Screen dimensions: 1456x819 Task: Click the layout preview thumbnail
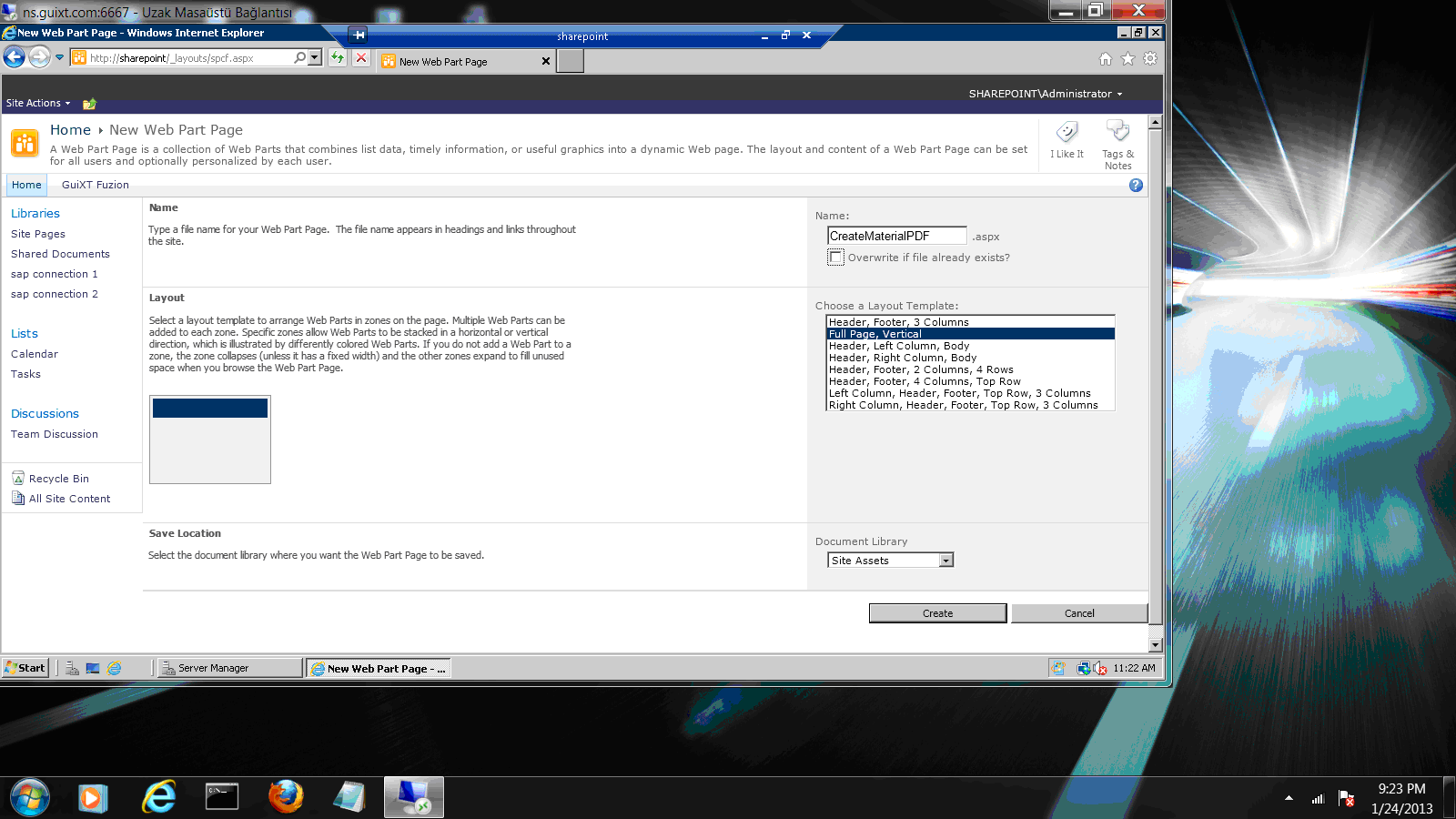pyautogui.click(x=210, y=440)
